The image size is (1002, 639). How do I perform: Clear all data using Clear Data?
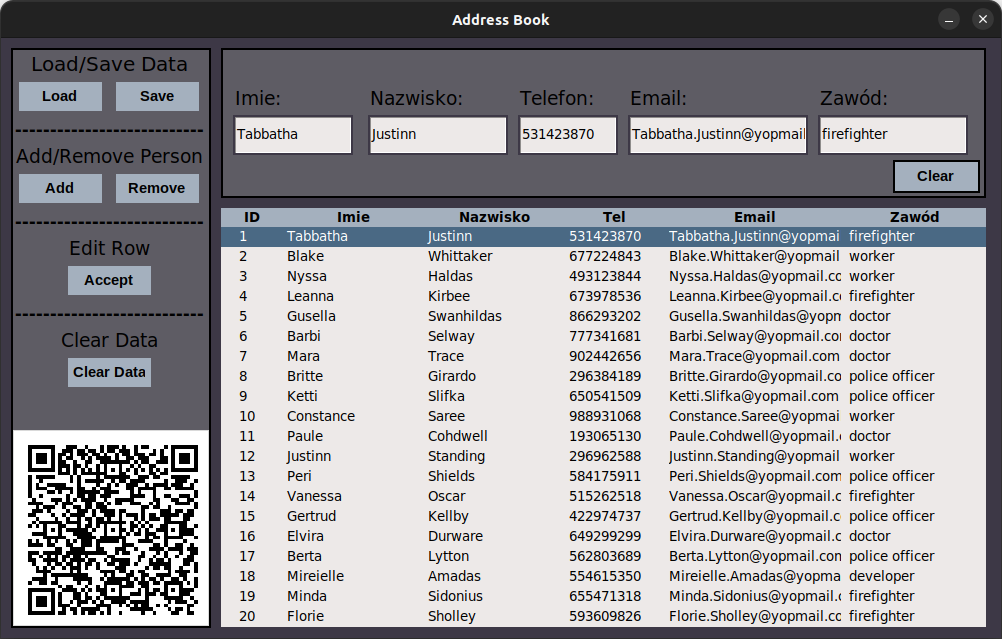click(109, 372)
